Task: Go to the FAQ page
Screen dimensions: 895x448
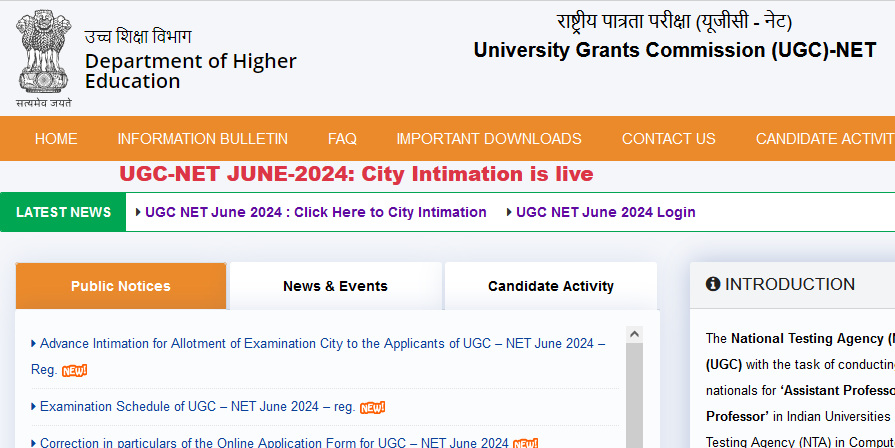Action: point(342,139)
